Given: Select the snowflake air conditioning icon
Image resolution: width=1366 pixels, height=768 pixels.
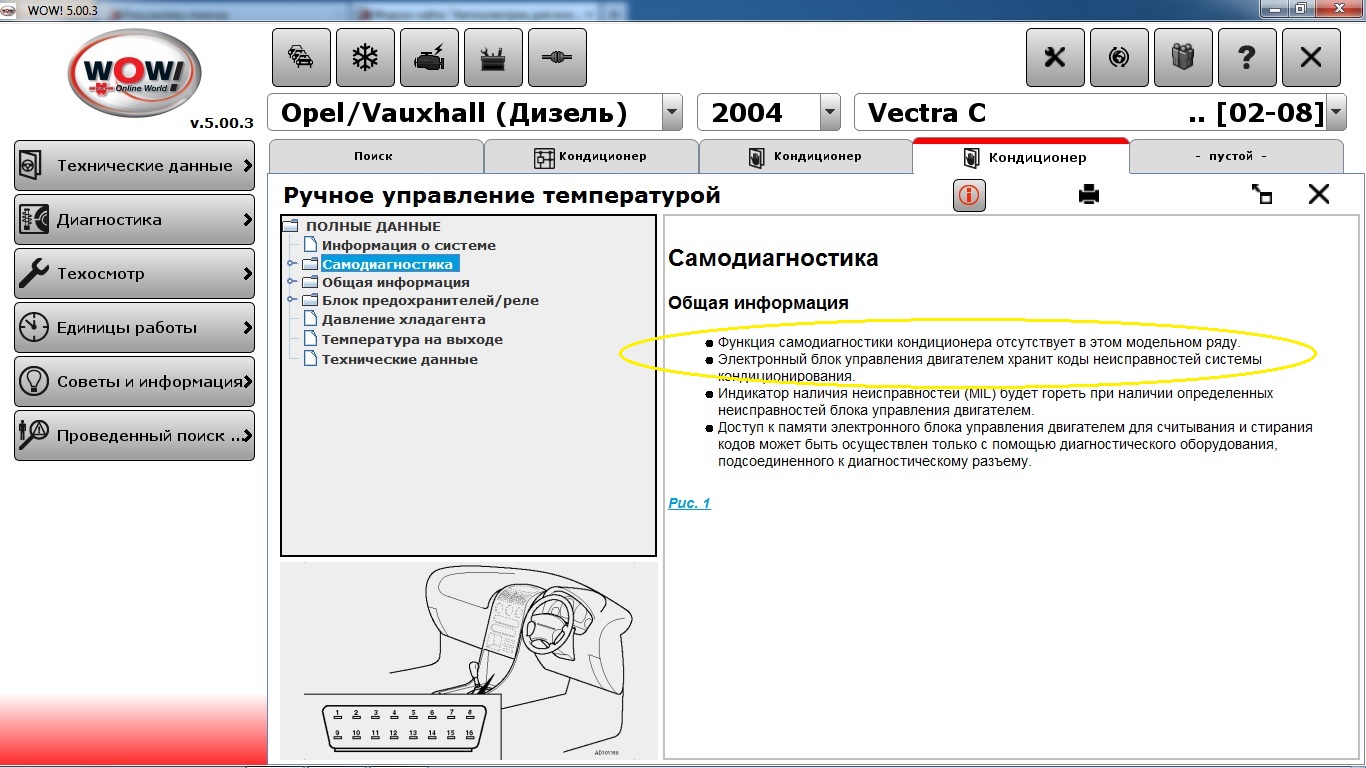Looking at the screenshot, I should pos(365,57).
